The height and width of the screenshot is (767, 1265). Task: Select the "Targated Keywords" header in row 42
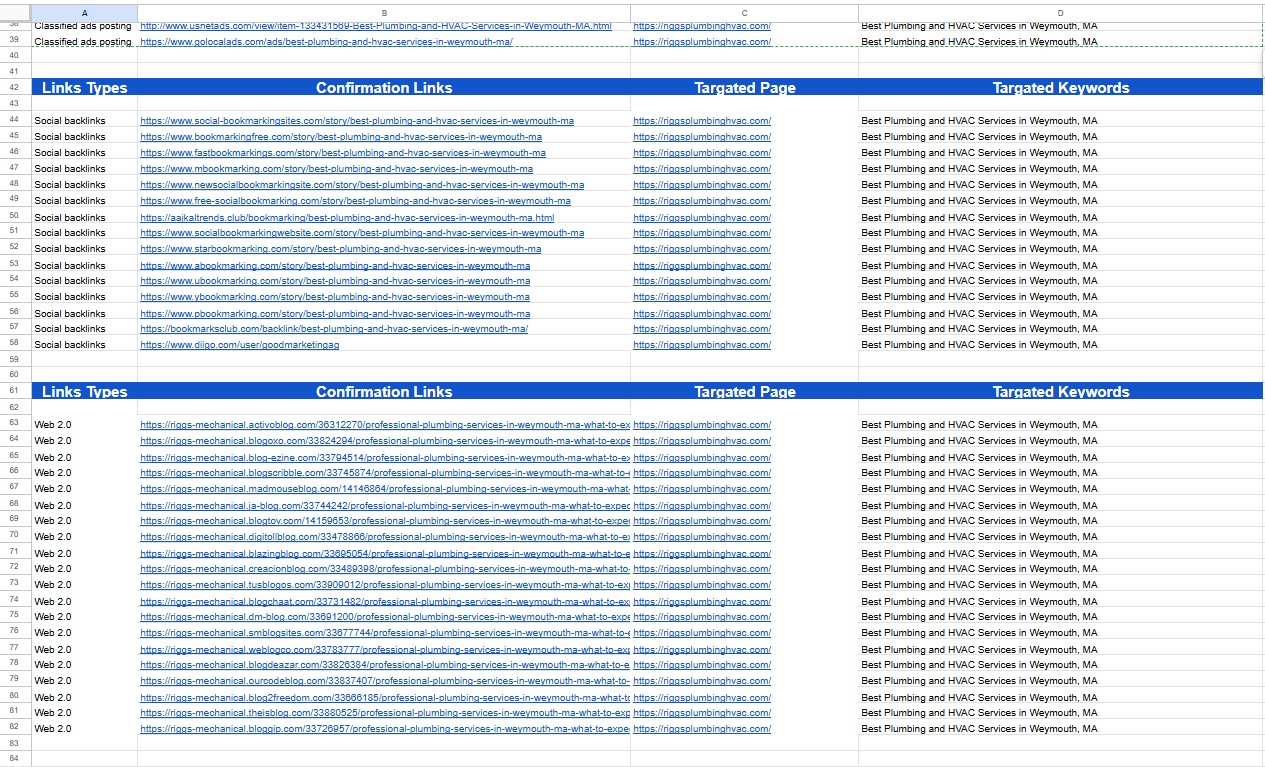(x=1061, y=88)
